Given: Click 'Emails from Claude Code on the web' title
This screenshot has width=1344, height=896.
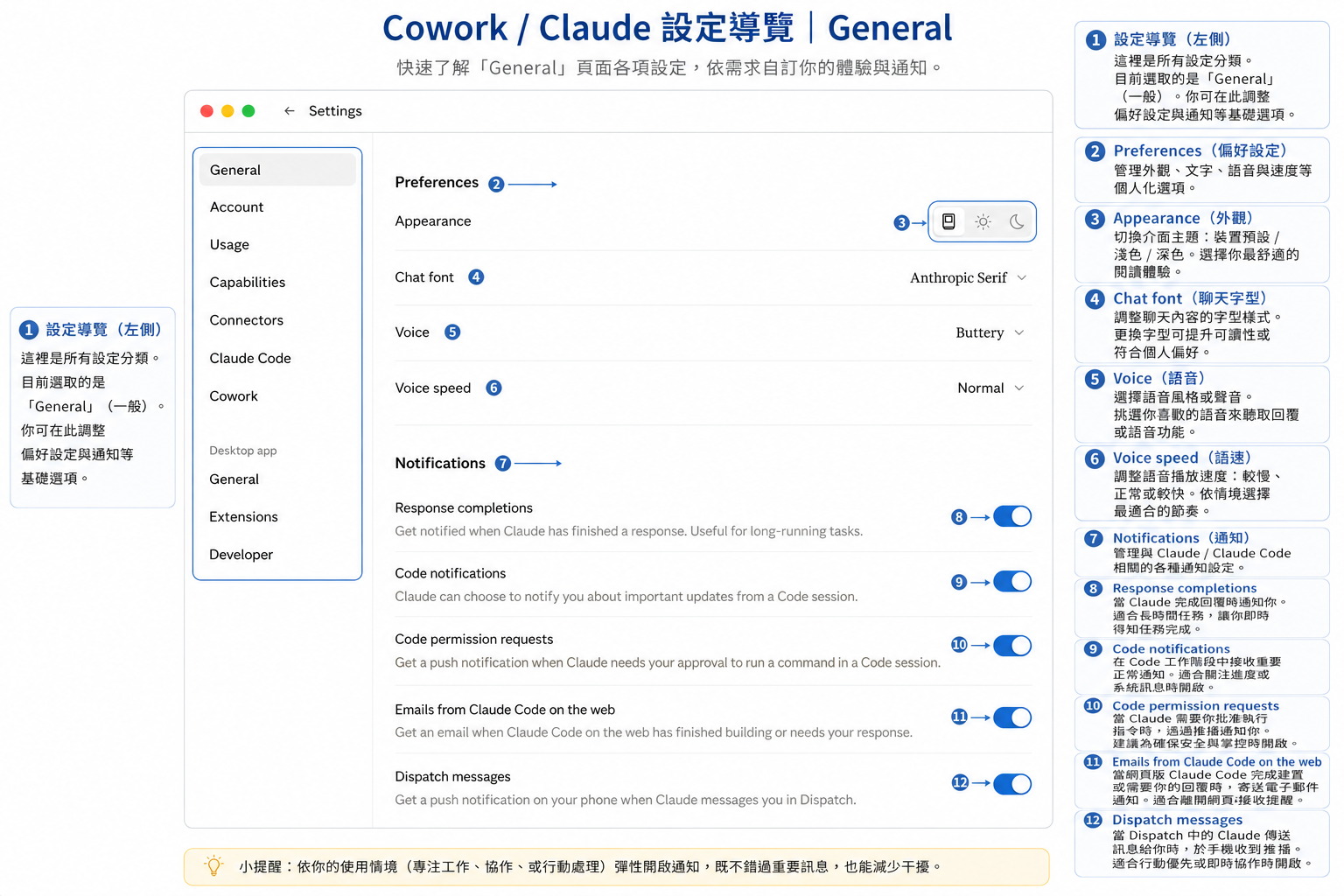Looking at the screenshot, I should [x=505, y=710].
